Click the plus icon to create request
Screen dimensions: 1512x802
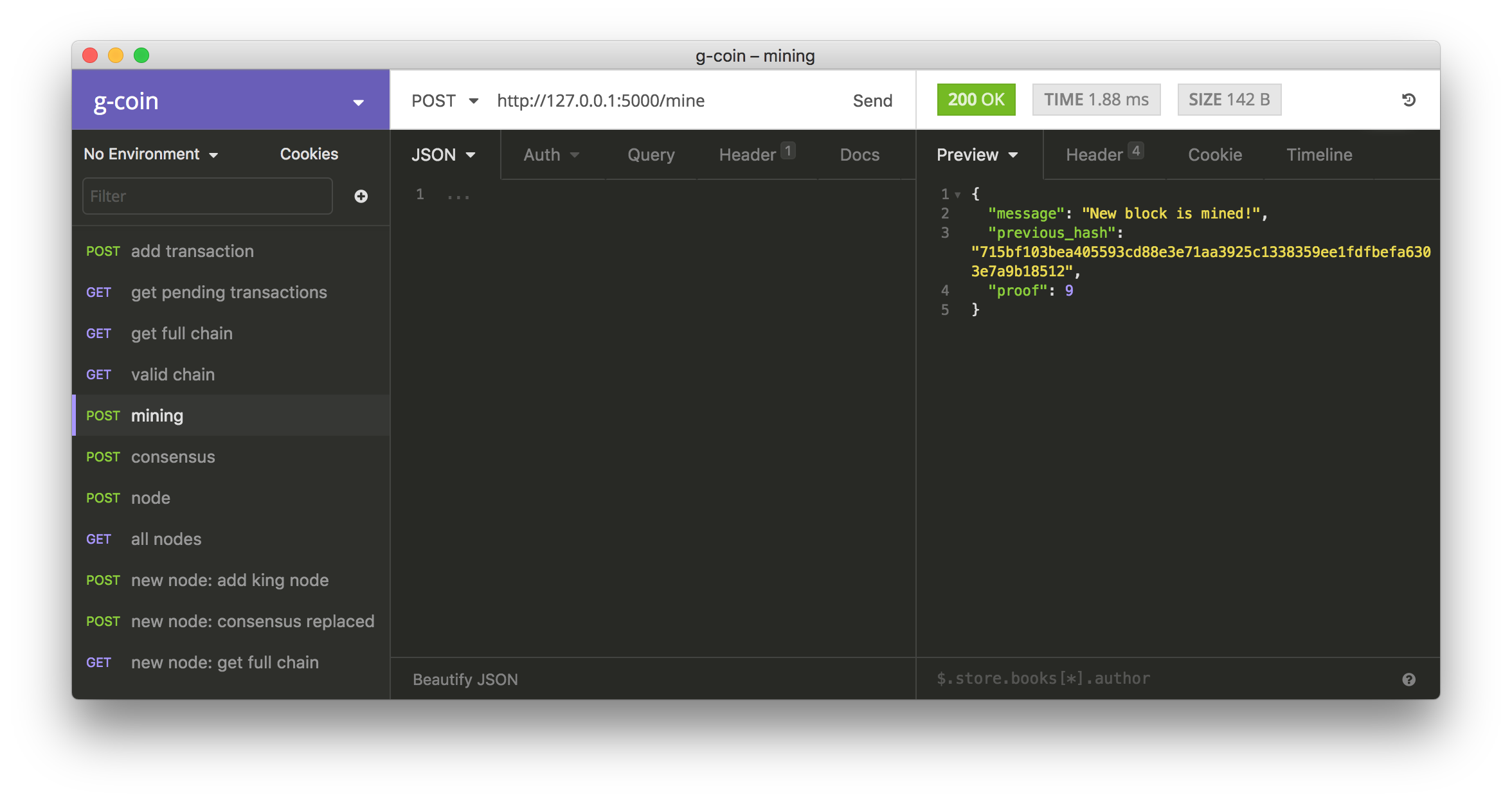coord(361,196)
